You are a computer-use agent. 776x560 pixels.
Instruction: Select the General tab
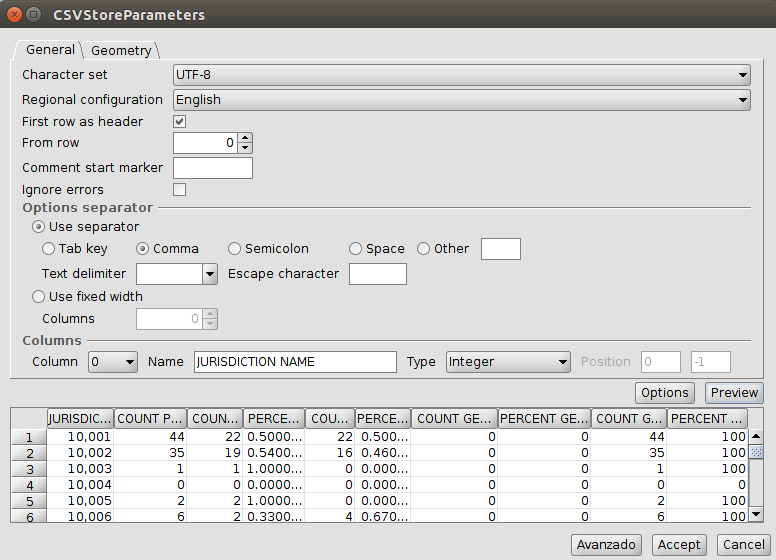pyautogui.click(x=50, y=49)
